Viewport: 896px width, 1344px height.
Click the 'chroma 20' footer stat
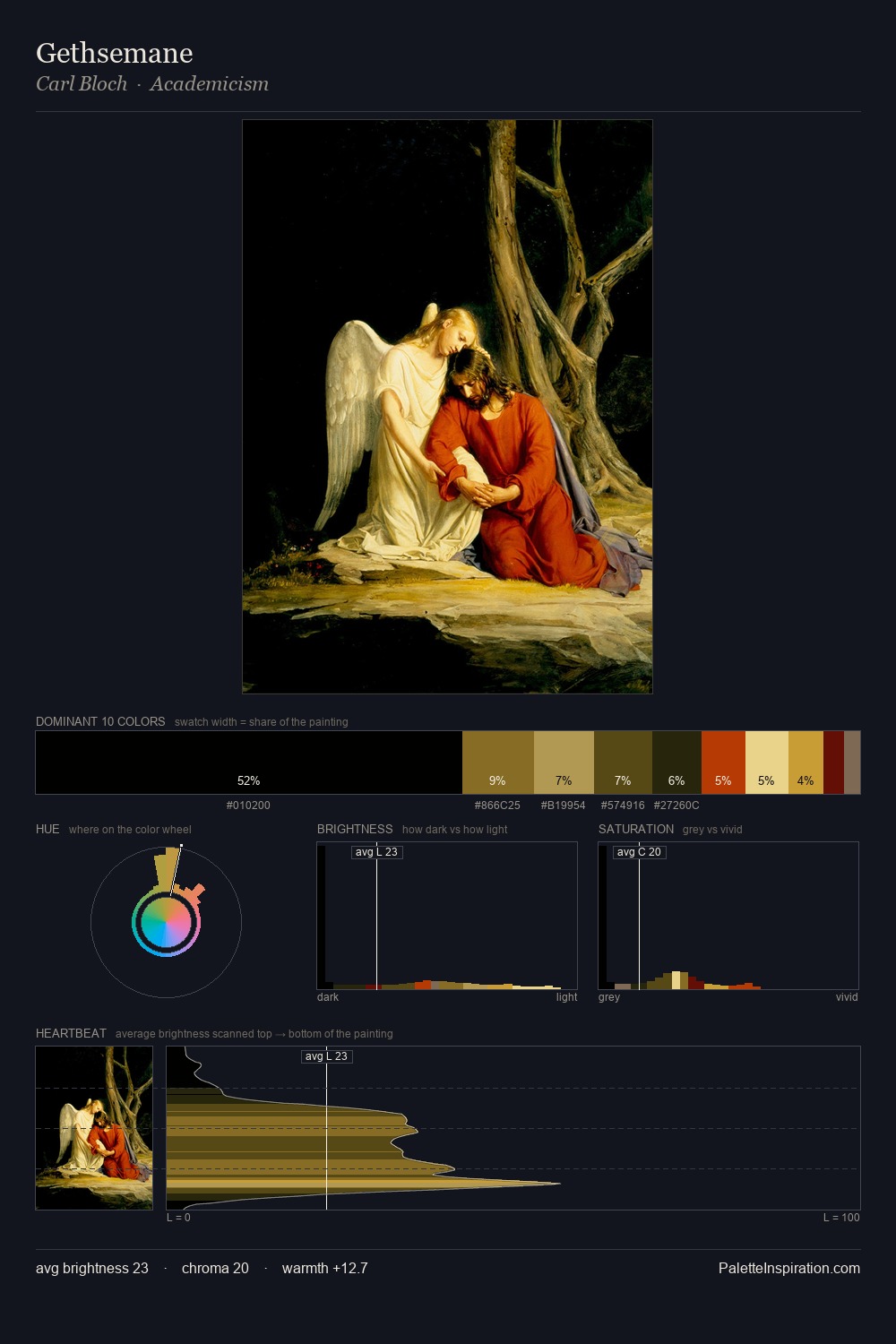click(x=215, y=1268)
